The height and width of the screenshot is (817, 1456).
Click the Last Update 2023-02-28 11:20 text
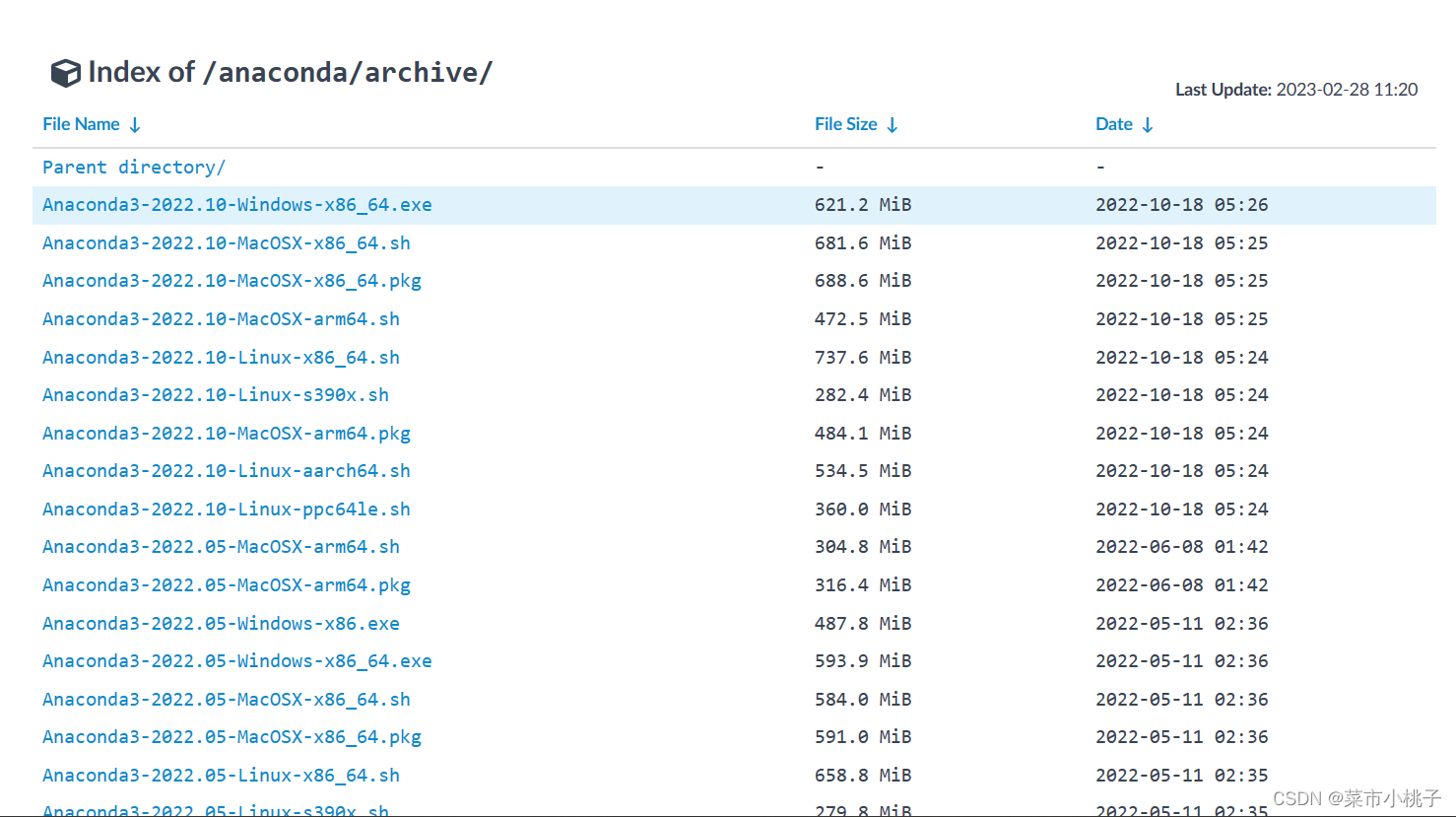1296,90
